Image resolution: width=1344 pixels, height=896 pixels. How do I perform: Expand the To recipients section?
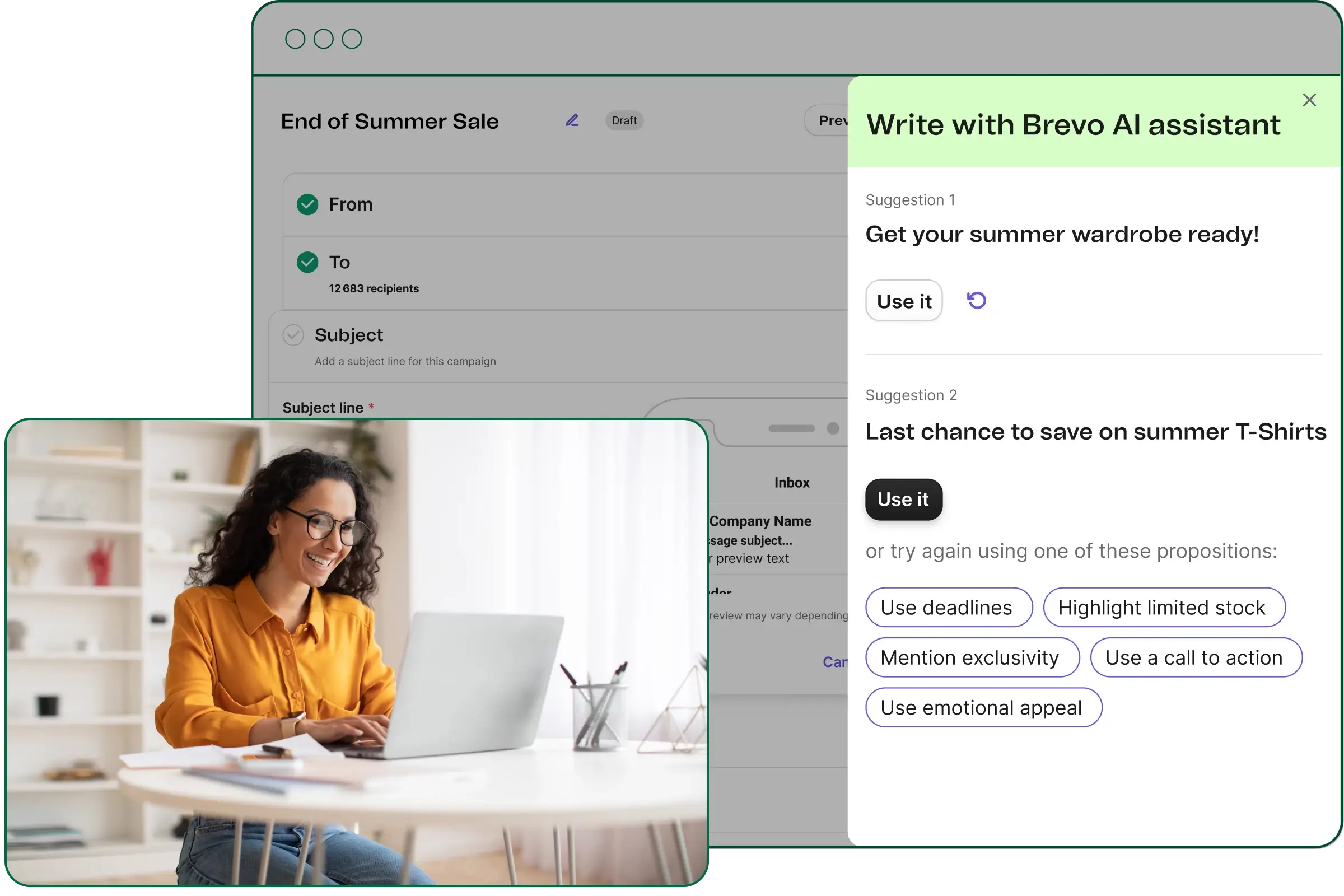[340, 262]
